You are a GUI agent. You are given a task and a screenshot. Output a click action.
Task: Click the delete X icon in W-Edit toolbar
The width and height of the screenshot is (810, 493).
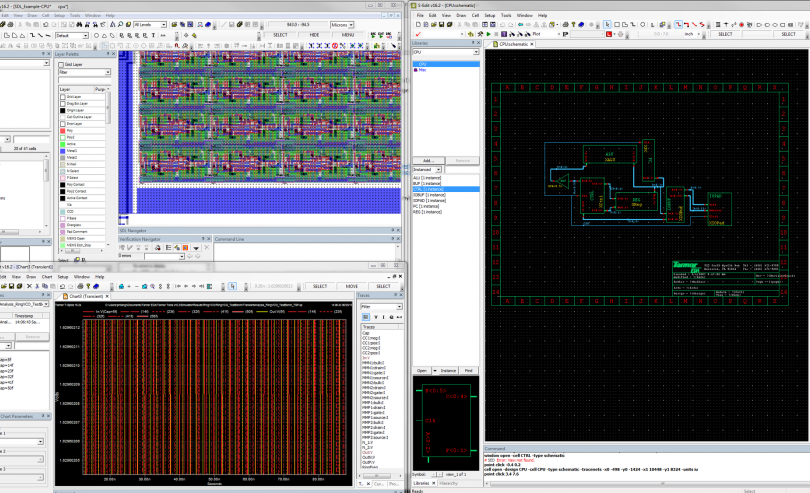point(29,286)
